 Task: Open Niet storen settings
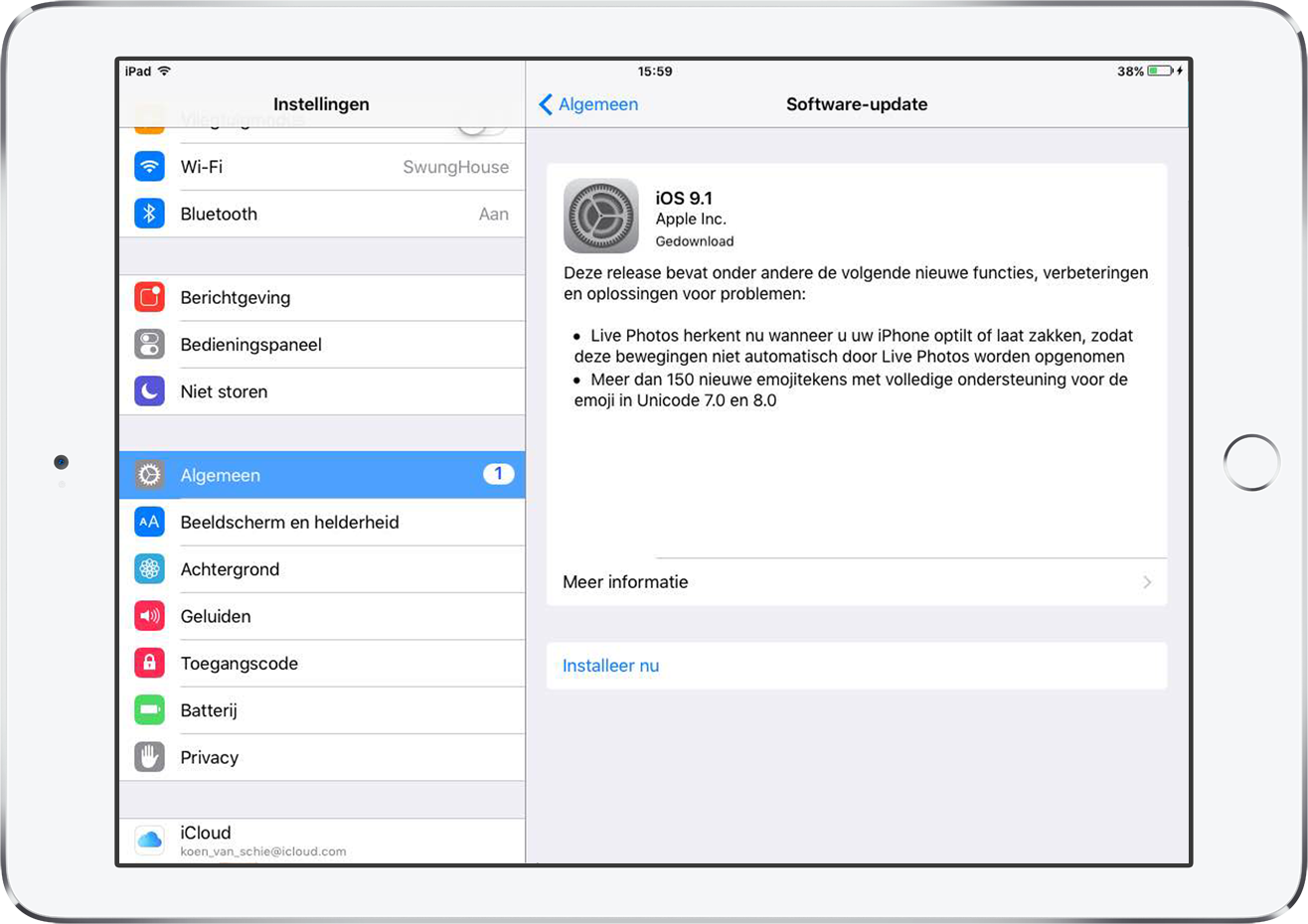point(322,391)
